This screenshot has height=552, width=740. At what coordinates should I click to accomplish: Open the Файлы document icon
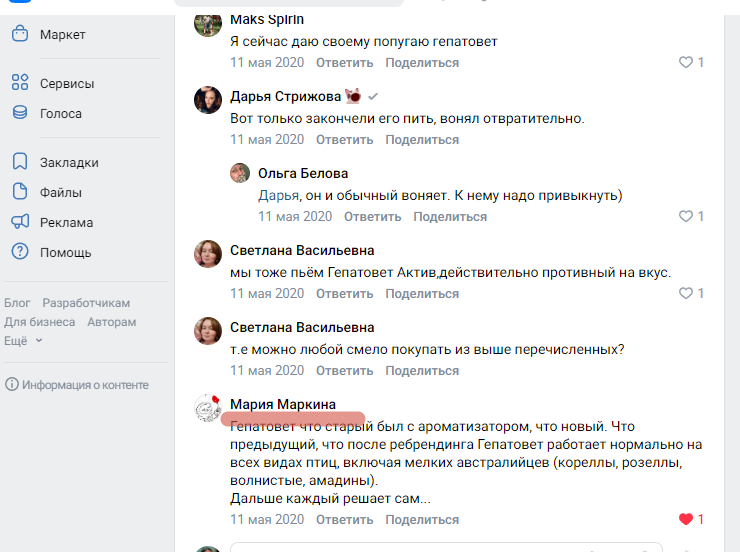point(20,192)
